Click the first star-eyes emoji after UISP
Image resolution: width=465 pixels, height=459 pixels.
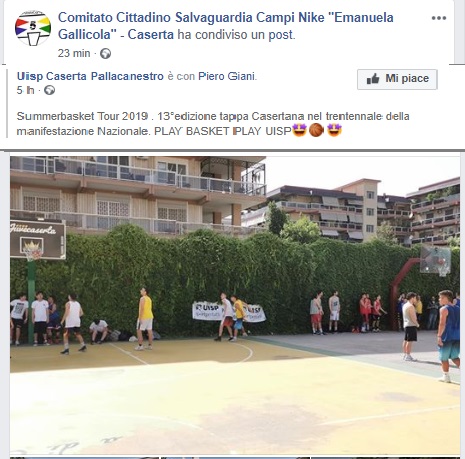[299, 130]
